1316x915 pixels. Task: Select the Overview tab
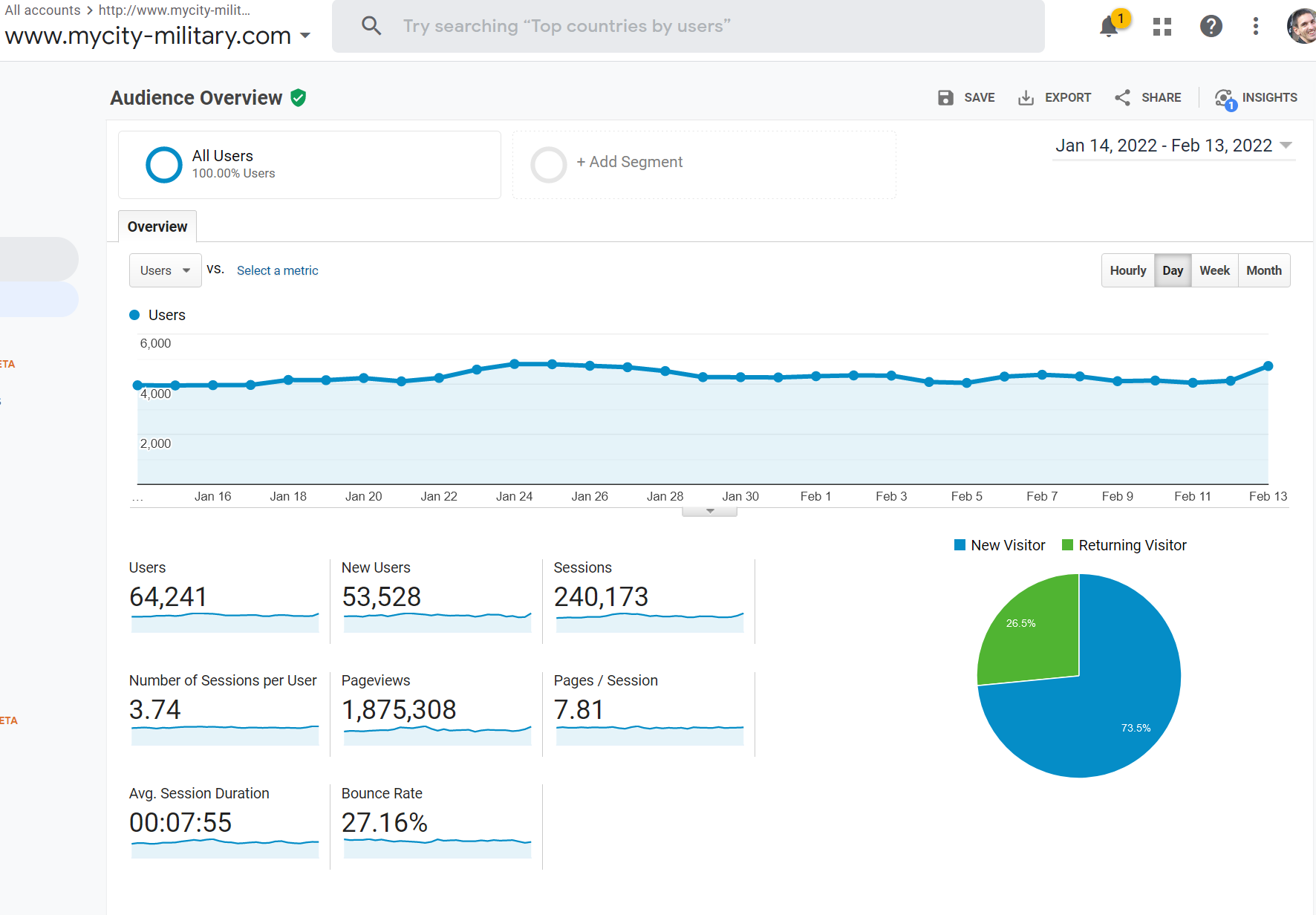[157, 227]
